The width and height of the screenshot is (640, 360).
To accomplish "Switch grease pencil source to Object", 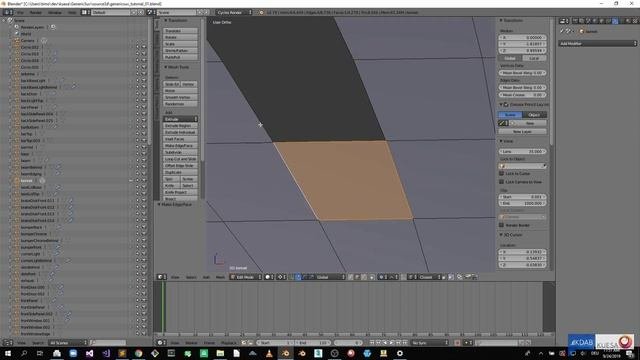I will click(534, 115).
